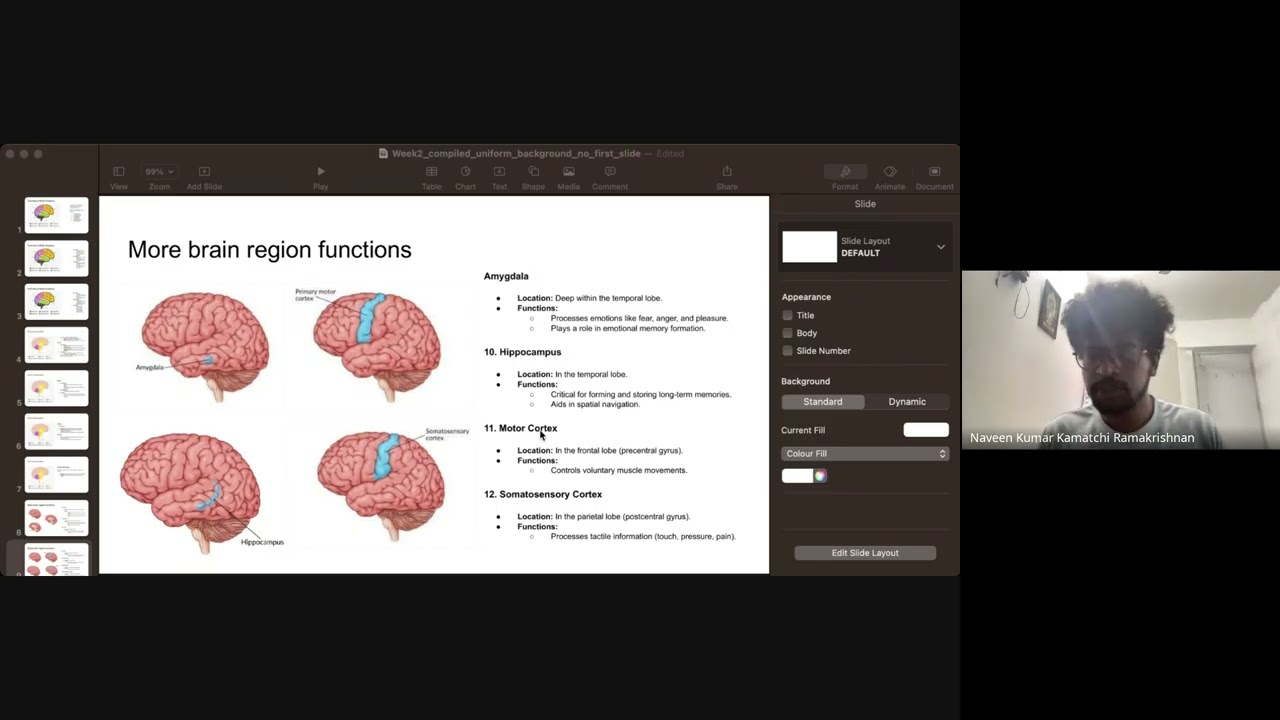Open the Colour Fill dropdown
1280x720 pixels.
pyautogui.click(x=865, y=454)
